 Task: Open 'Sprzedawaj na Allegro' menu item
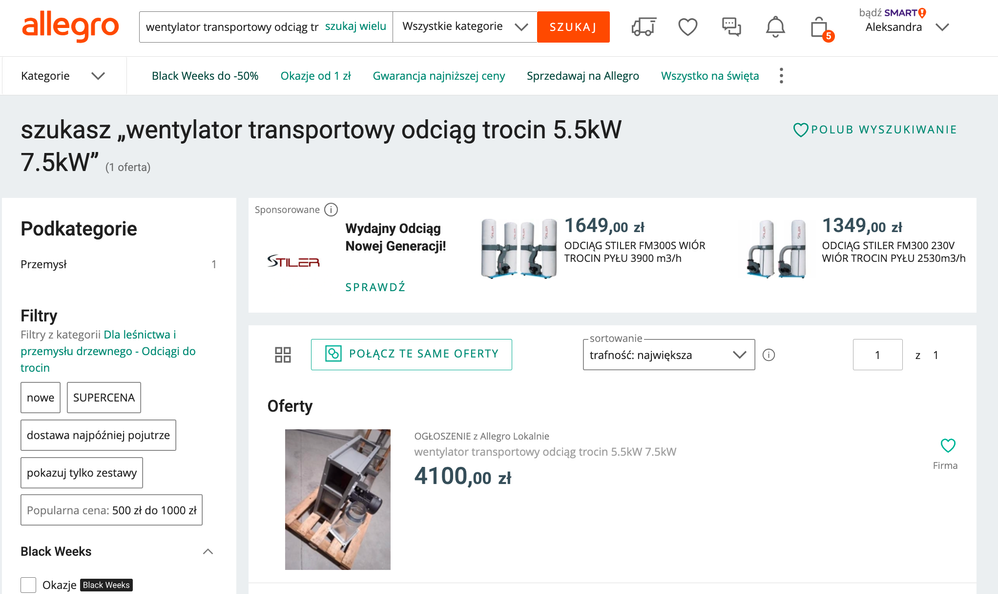(583, 76)
